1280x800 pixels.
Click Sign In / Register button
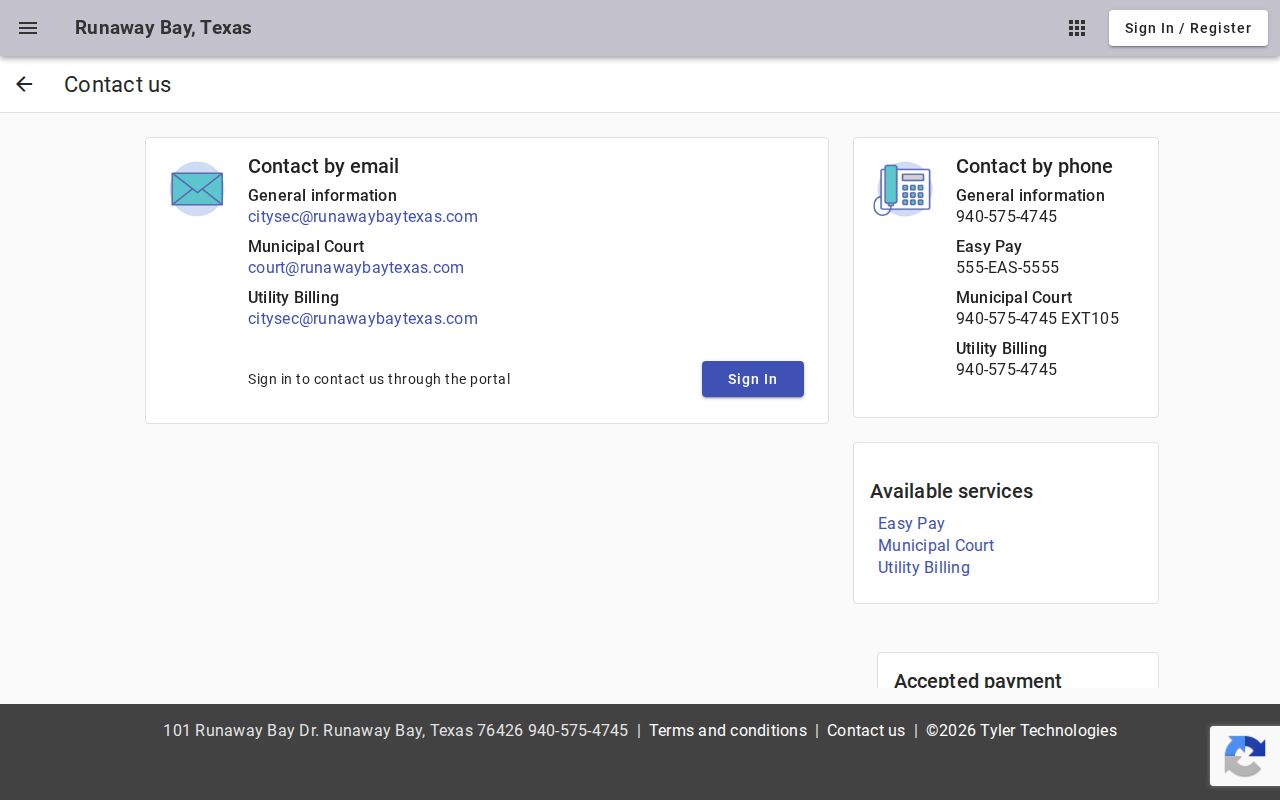coord(1188,28)
